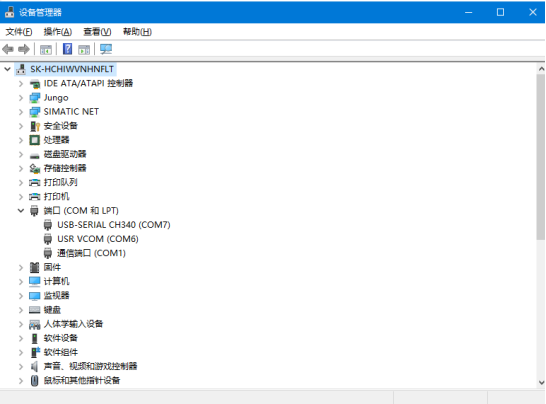The image size is (546, 404).
Task: Expand the IDE ATA/ATAPI 控制器 node
Action: tap(21, 84)
